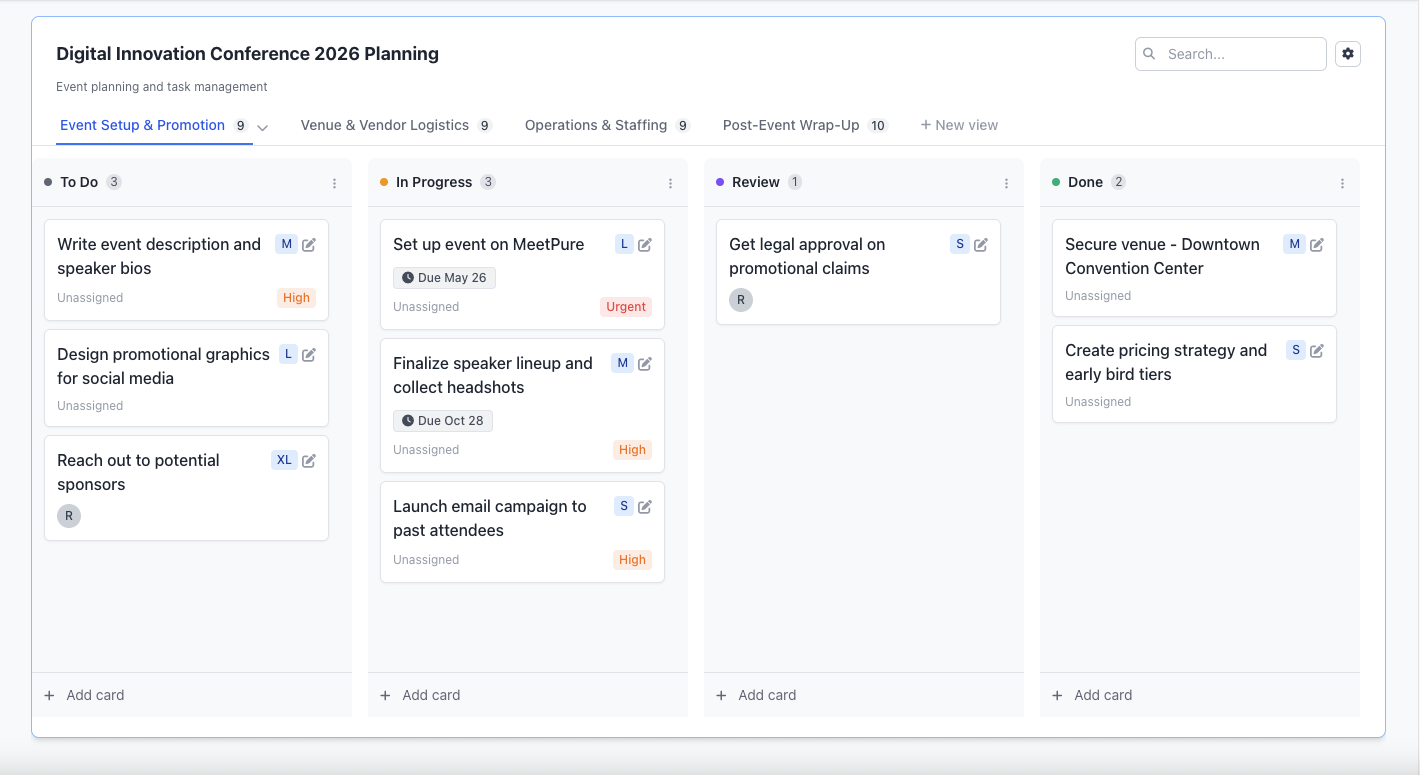Open the board settings gear icon

point(1348,54)
